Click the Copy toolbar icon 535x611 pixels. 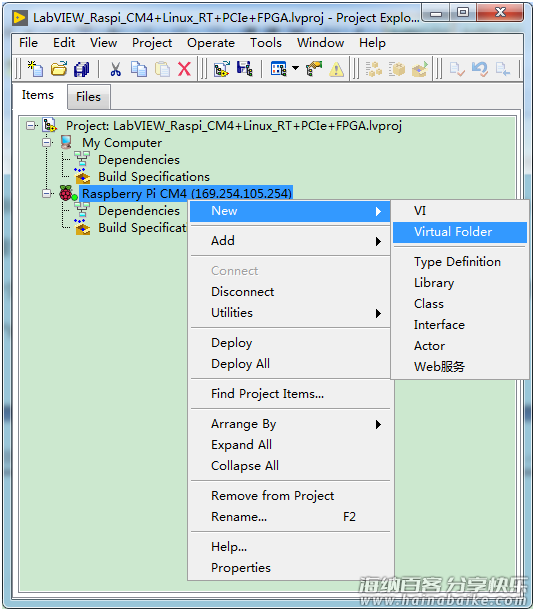click(139, 69)
